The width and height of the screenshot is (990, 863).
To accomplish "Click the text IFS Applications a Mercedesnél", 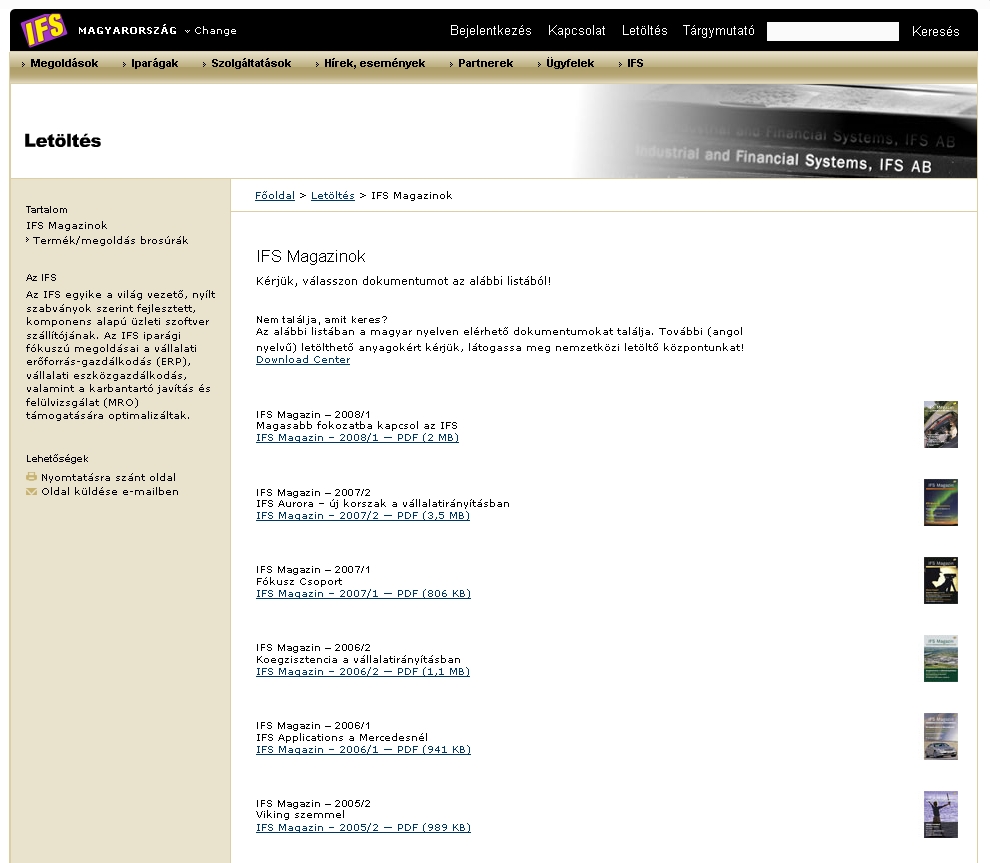I will tap(342, 737).
